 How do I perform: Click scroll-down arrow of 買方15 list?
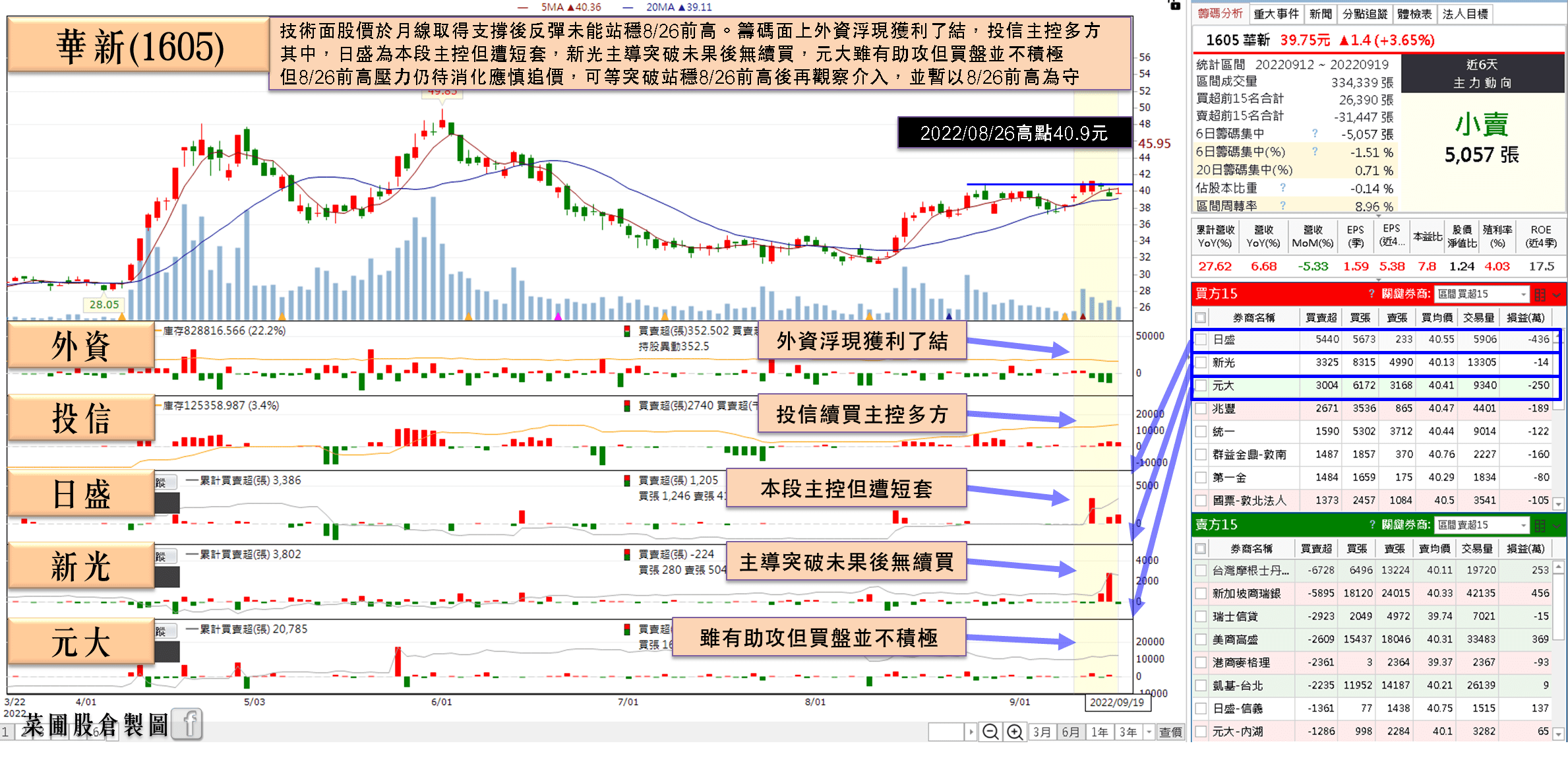click(x=1559, y=504)
